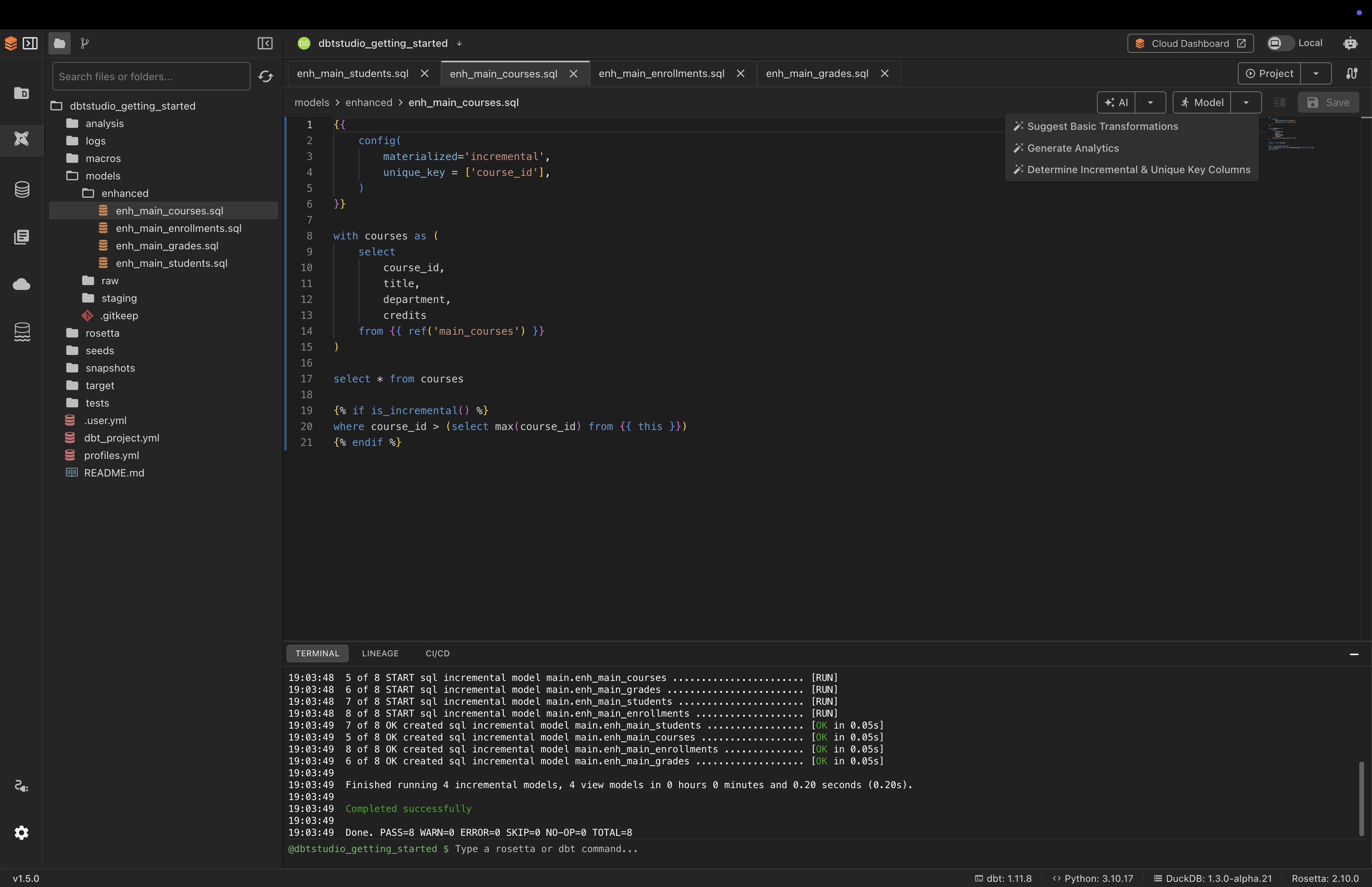The image size is (1372, 887).
Task: Save the current file
Action: tap(1328, 102)
